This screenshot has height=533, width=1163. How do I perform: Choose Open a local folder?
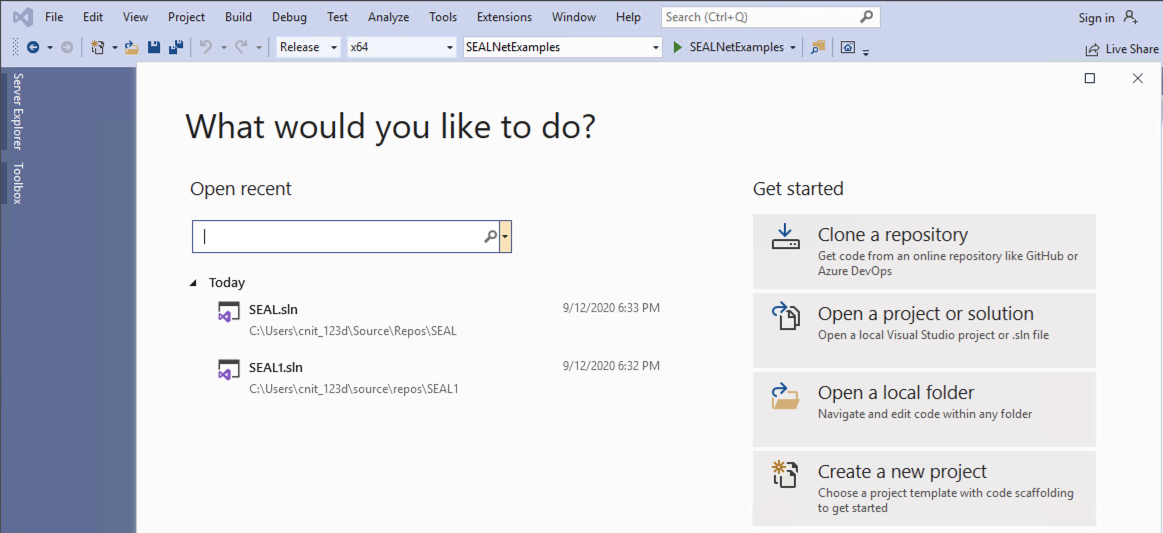[924, 409]
